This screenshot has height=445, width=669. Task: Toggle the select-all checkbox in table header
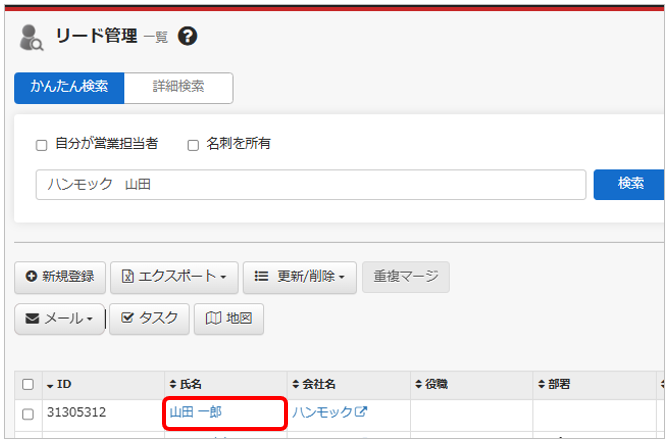[x=28, y=384]
